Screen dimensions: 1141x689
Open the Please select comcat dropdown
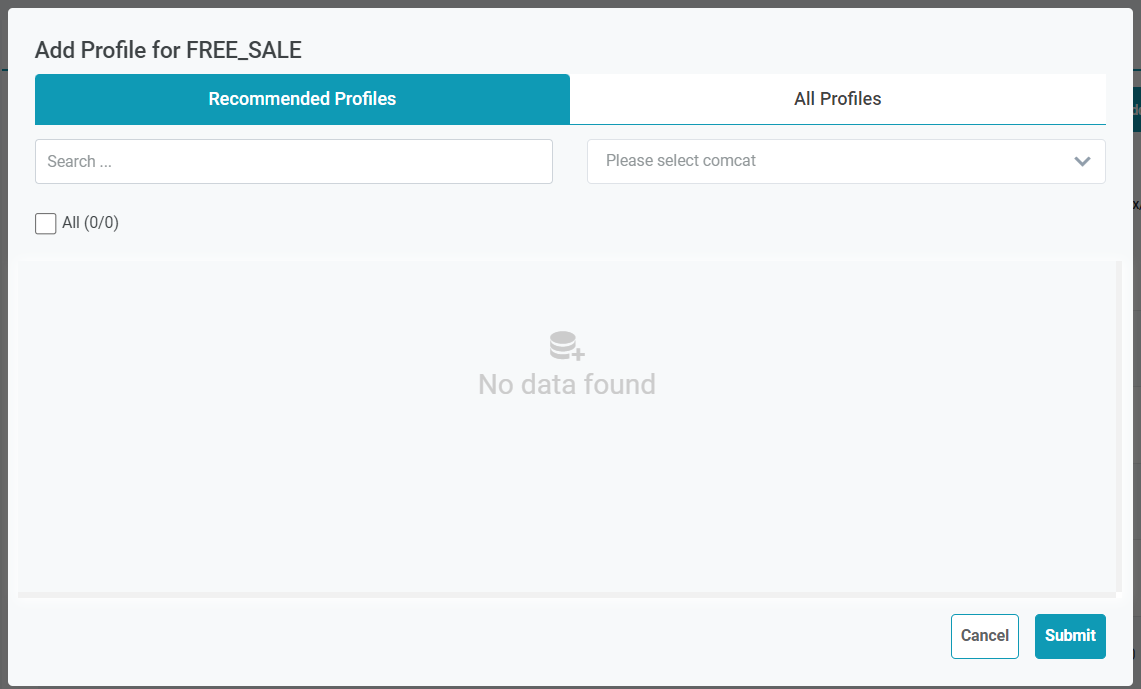(x=845, y=161)
